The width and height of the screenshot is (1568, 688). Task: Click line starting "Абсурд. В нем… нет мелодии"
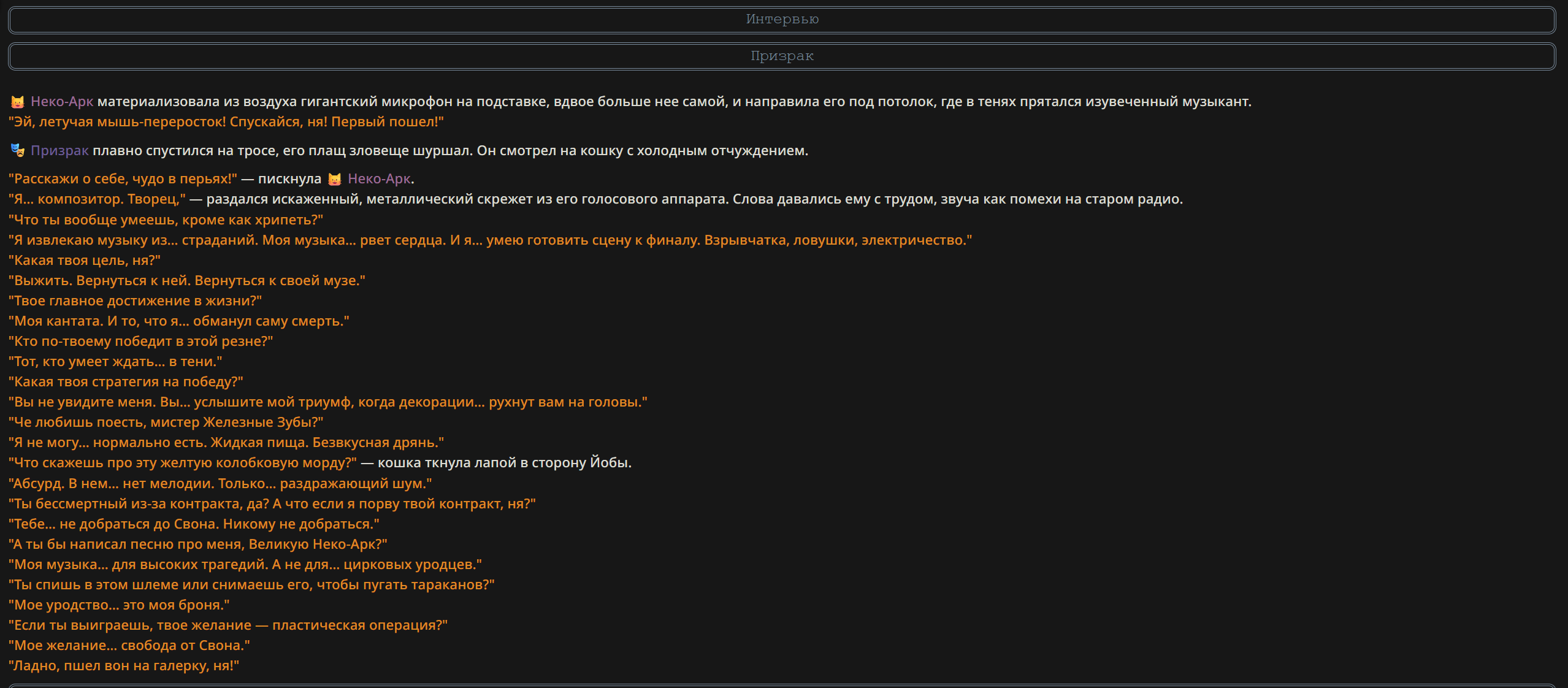pyautogui.click(x=220, y=484)
